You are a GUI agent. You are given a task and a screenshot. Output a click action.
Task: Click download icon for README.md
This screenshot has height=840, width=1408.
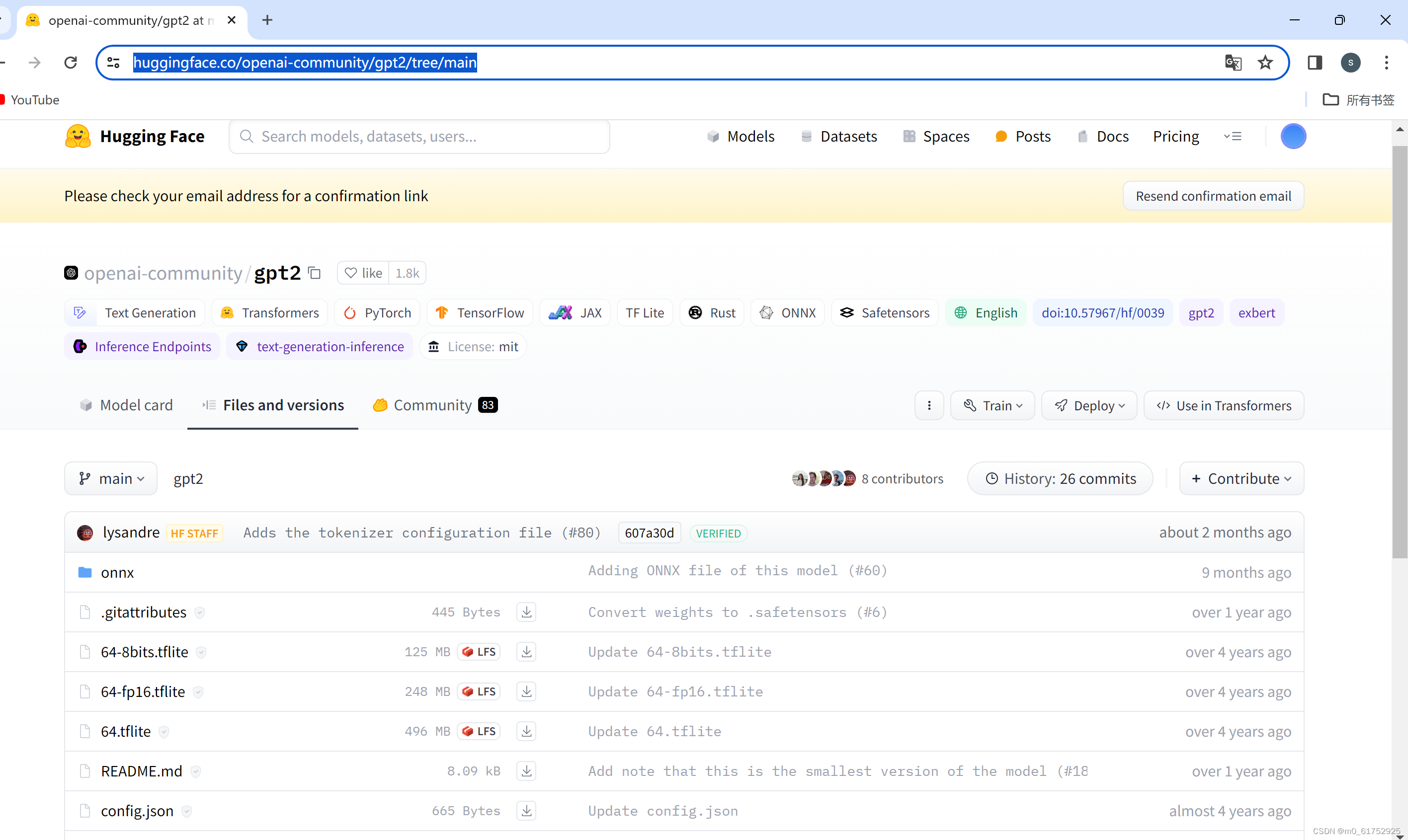[x=526, y=771]
